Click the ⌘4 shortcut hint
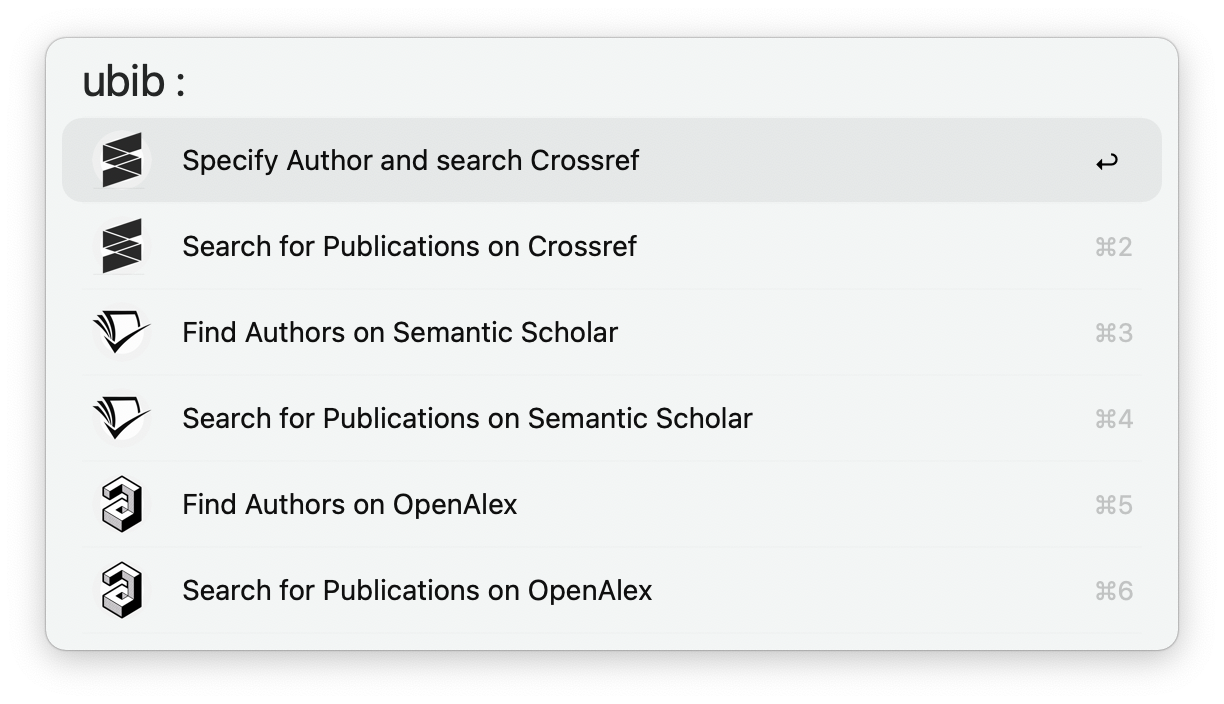This screenshot has width=1224, height=704. point(1113,419)
